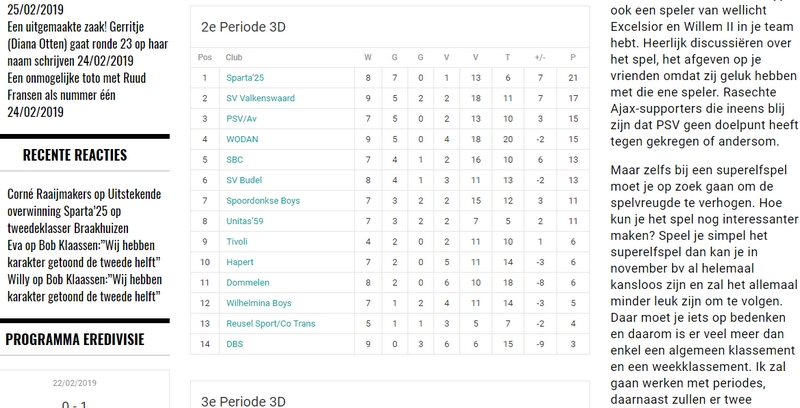Screen dimensions: 800x408
Task: Click Spoordonkse Boys in the table
Action: 263,200
